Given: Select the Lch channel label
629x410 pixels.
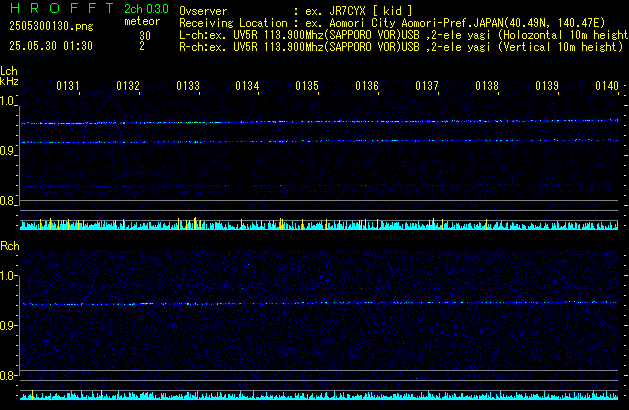Looking at the screenshot, I should tap(9, 71).
